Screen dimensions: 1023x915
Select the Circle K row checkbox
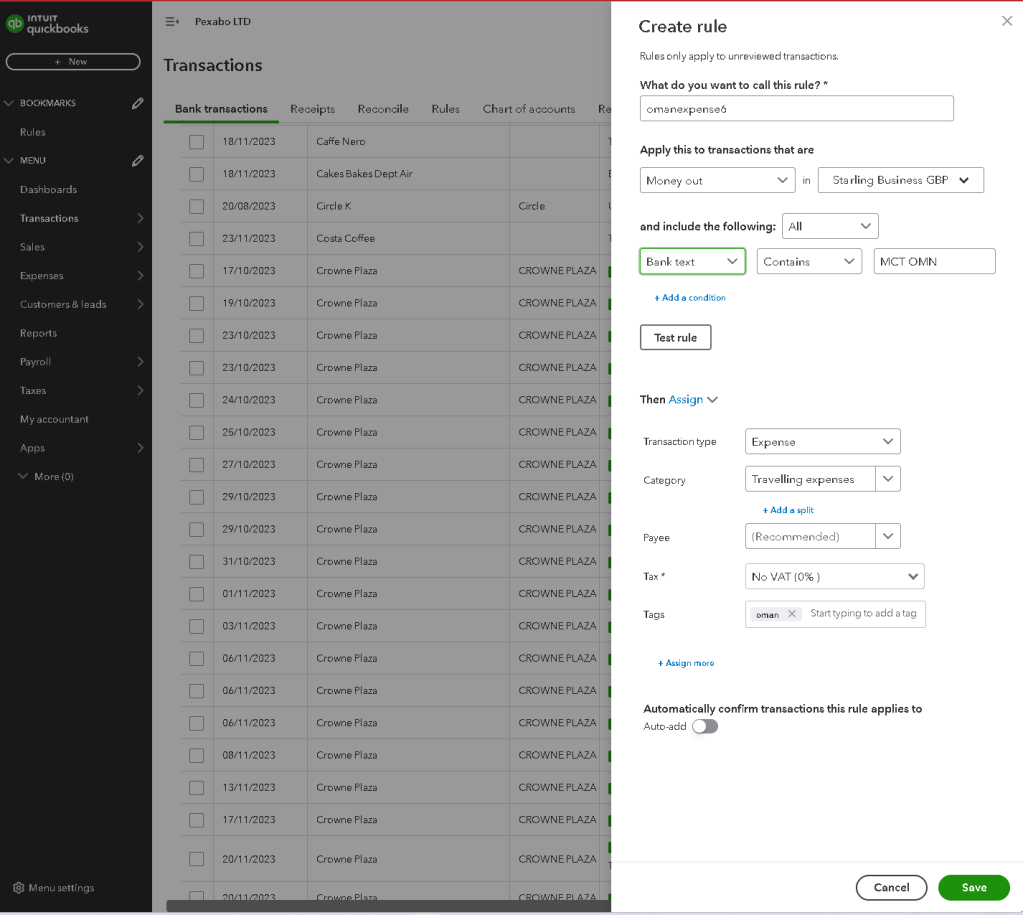[x=196, y=206]
